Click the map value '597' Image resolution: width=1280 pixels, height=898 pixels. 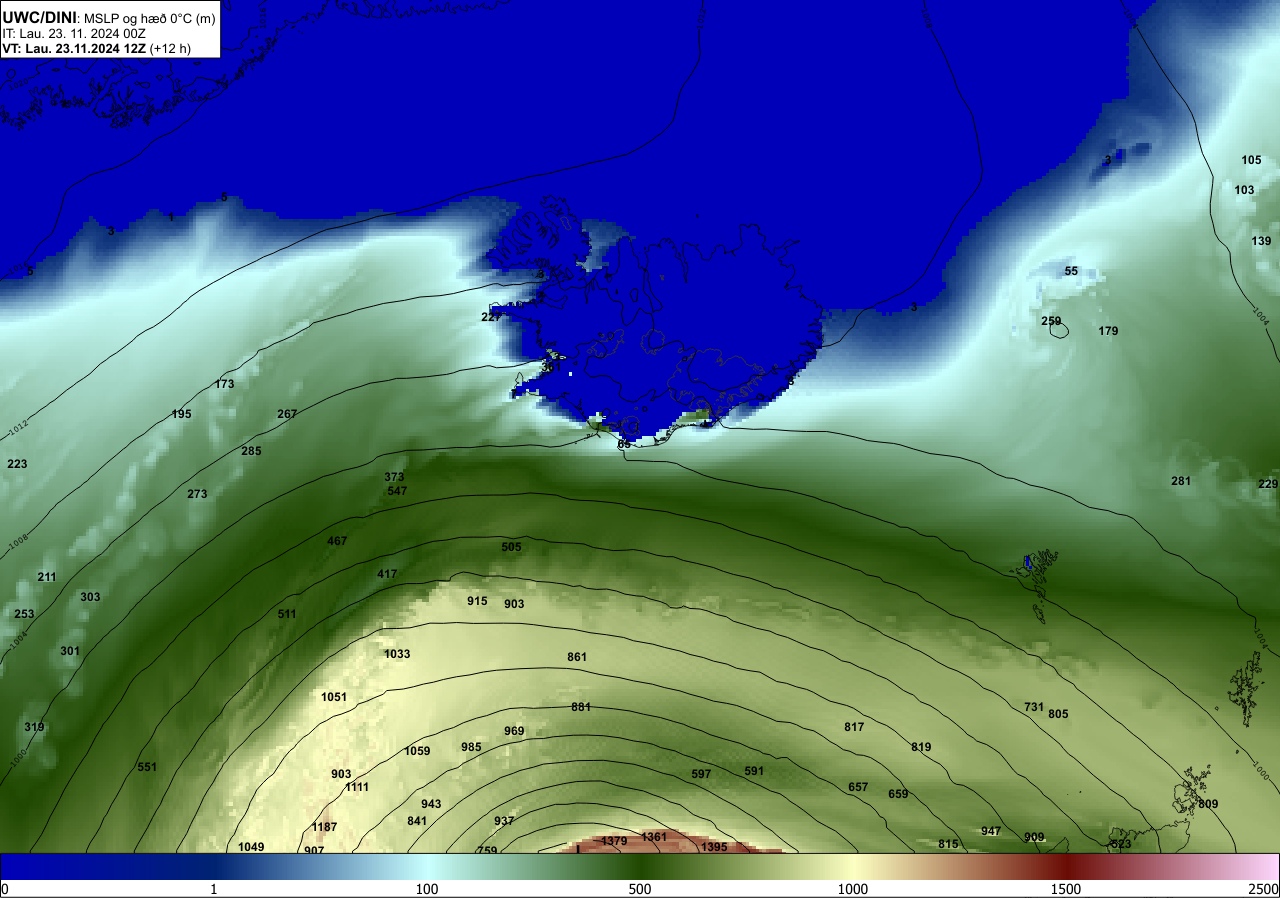(701, 774)
